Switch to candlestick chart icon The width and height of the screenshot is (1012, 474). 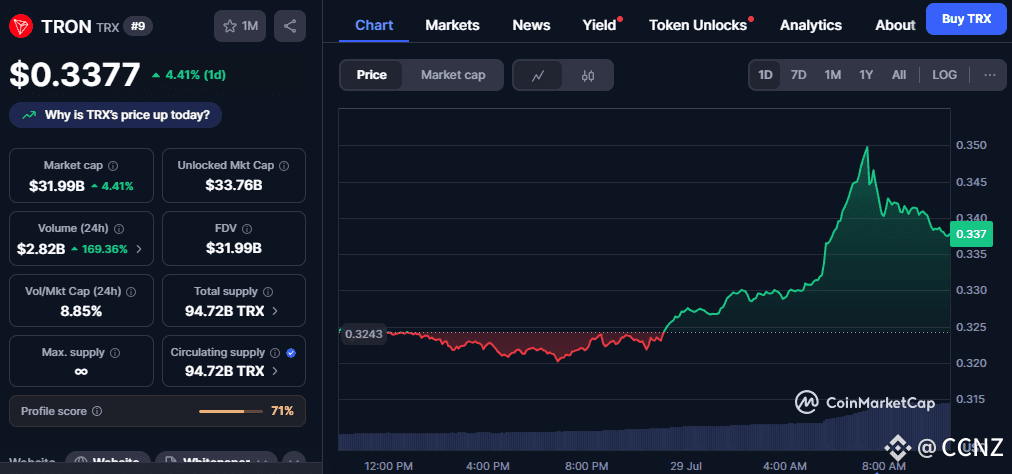[x=587, y=75]
